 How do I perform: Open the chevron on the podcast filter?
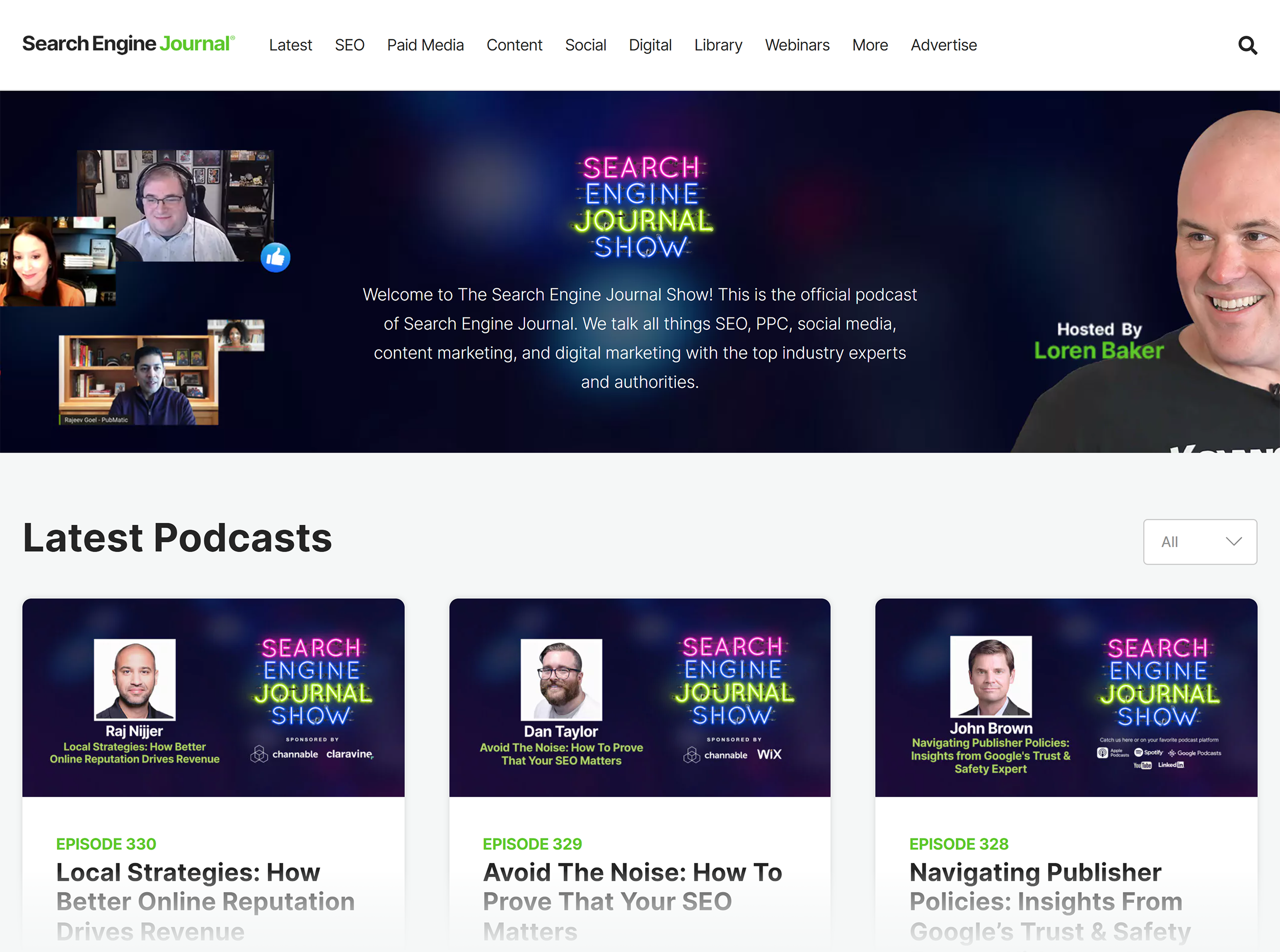coord(1233,542)
